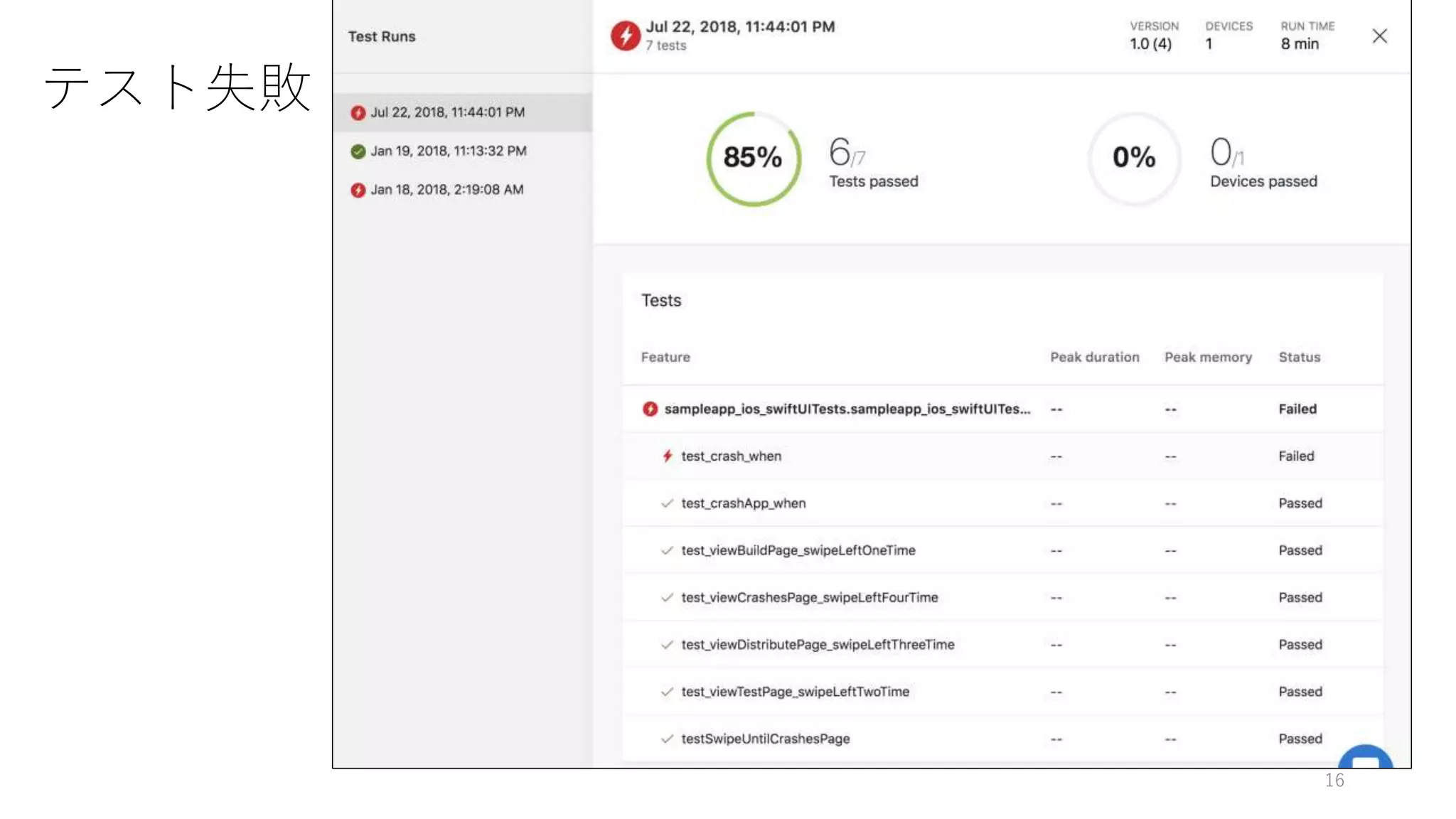Viewport: 1456px width, 819px height.
Task: Select the Jan 19, 2018 test run
Action: 448,151
